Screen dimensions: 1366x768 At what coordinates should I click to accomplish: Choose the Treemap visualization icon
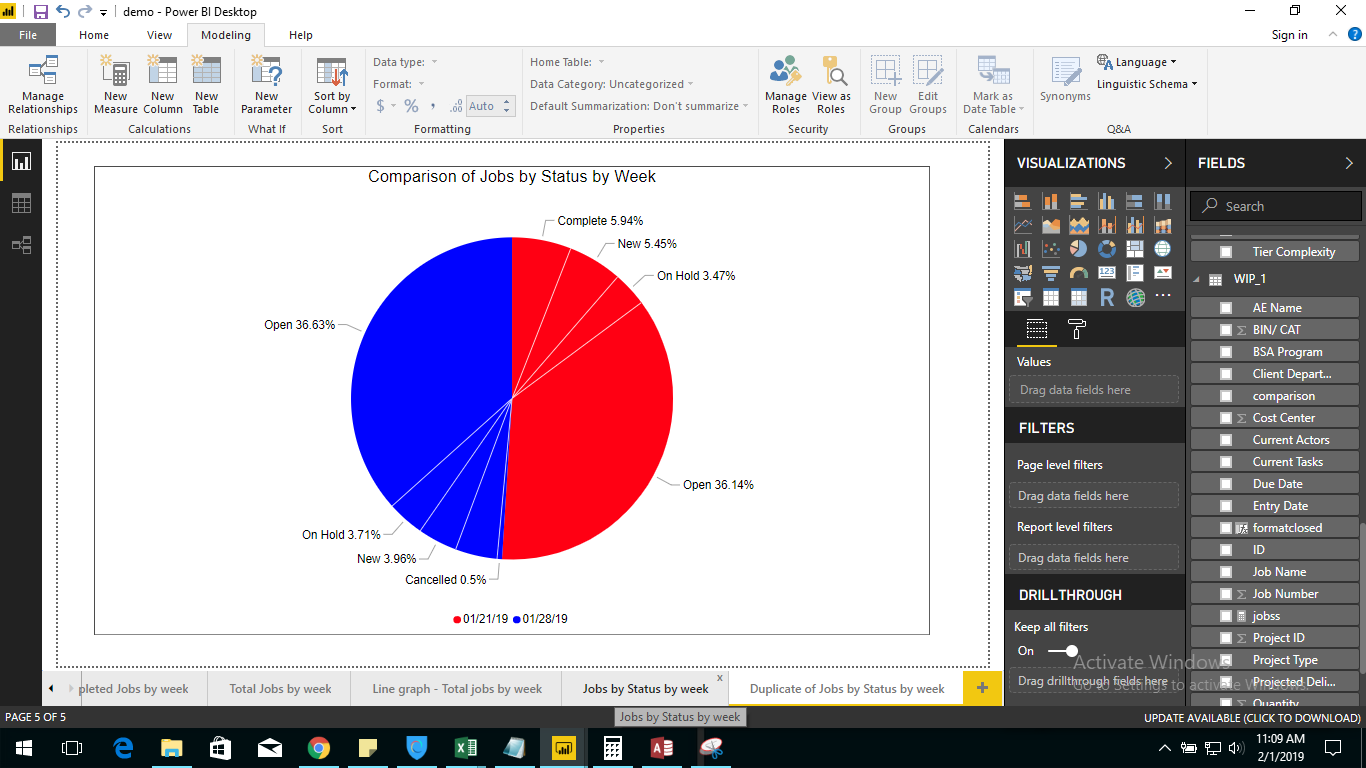1135,249
